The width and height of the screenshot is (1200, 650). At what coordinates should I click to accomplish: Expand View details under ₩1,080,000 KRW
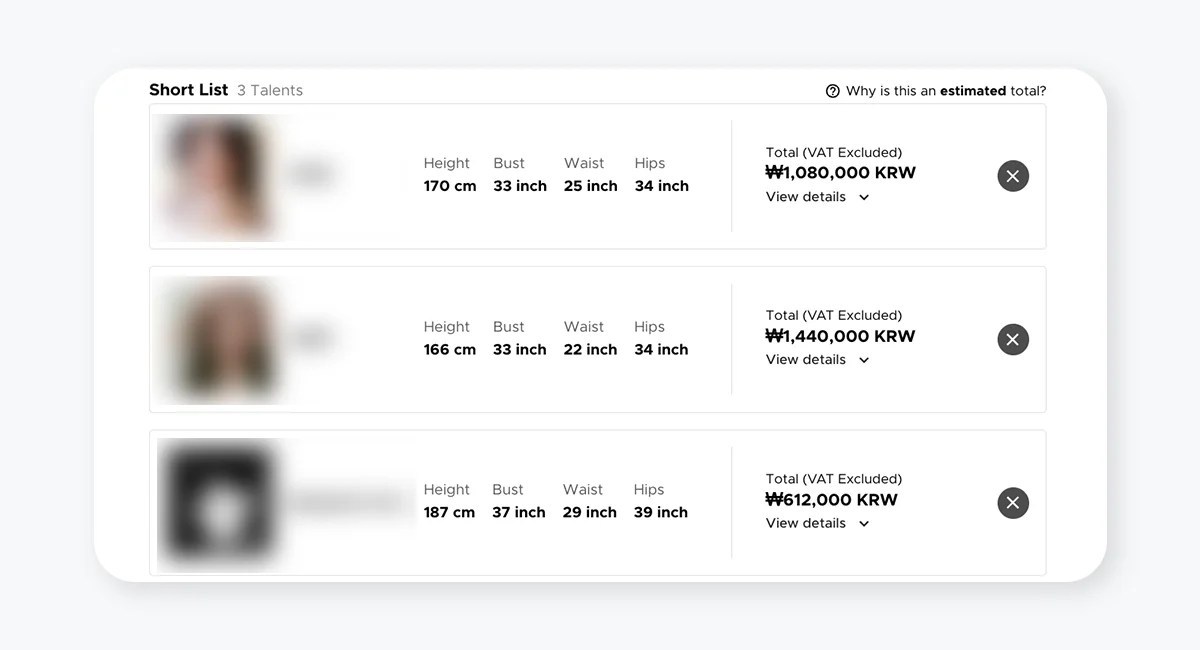coord(817,197)
